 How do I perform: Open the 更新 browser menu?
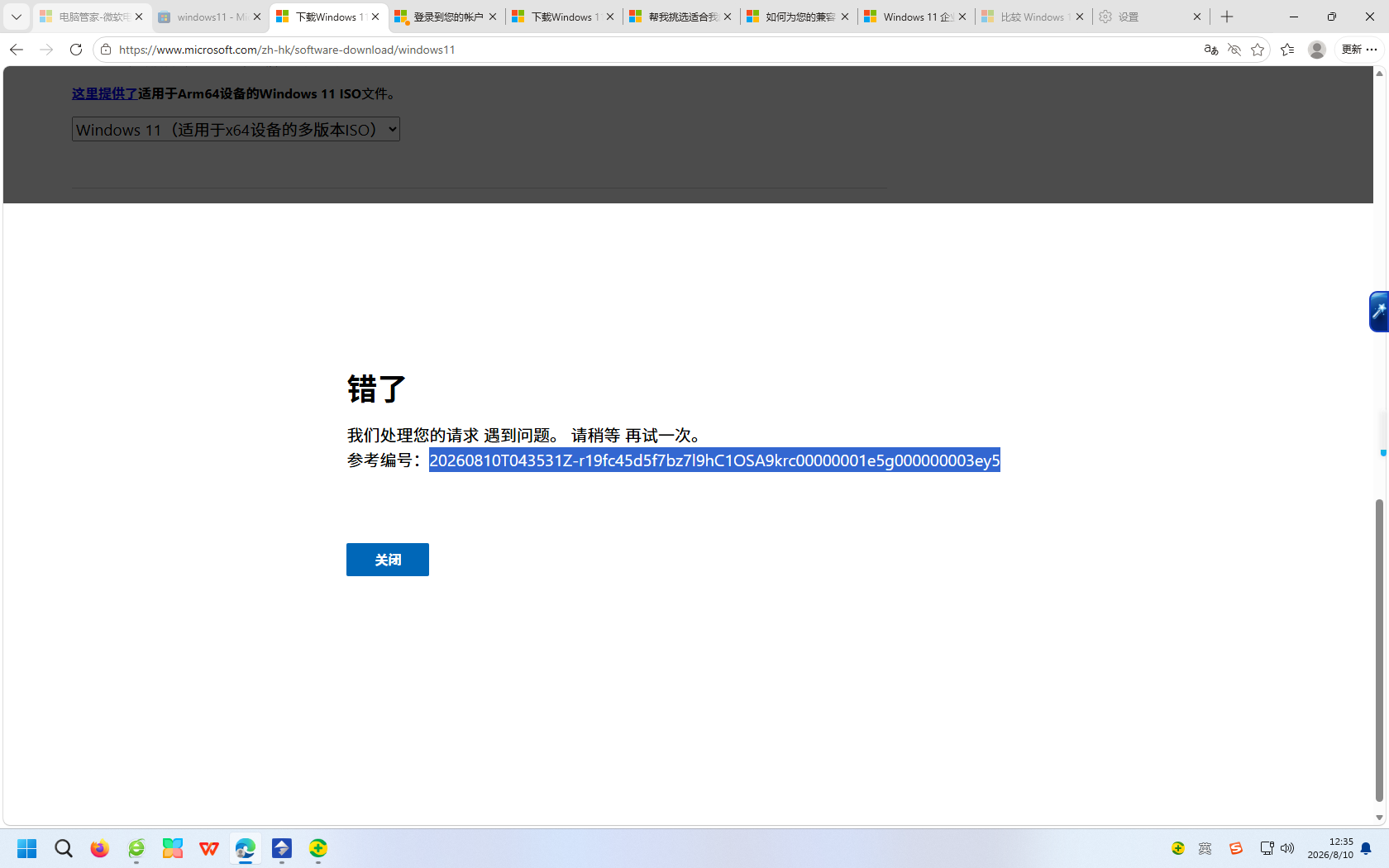(1359, 50)
